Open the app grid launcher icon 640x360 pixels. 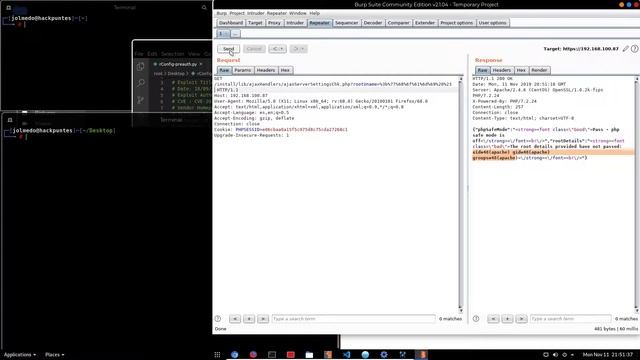217,355
